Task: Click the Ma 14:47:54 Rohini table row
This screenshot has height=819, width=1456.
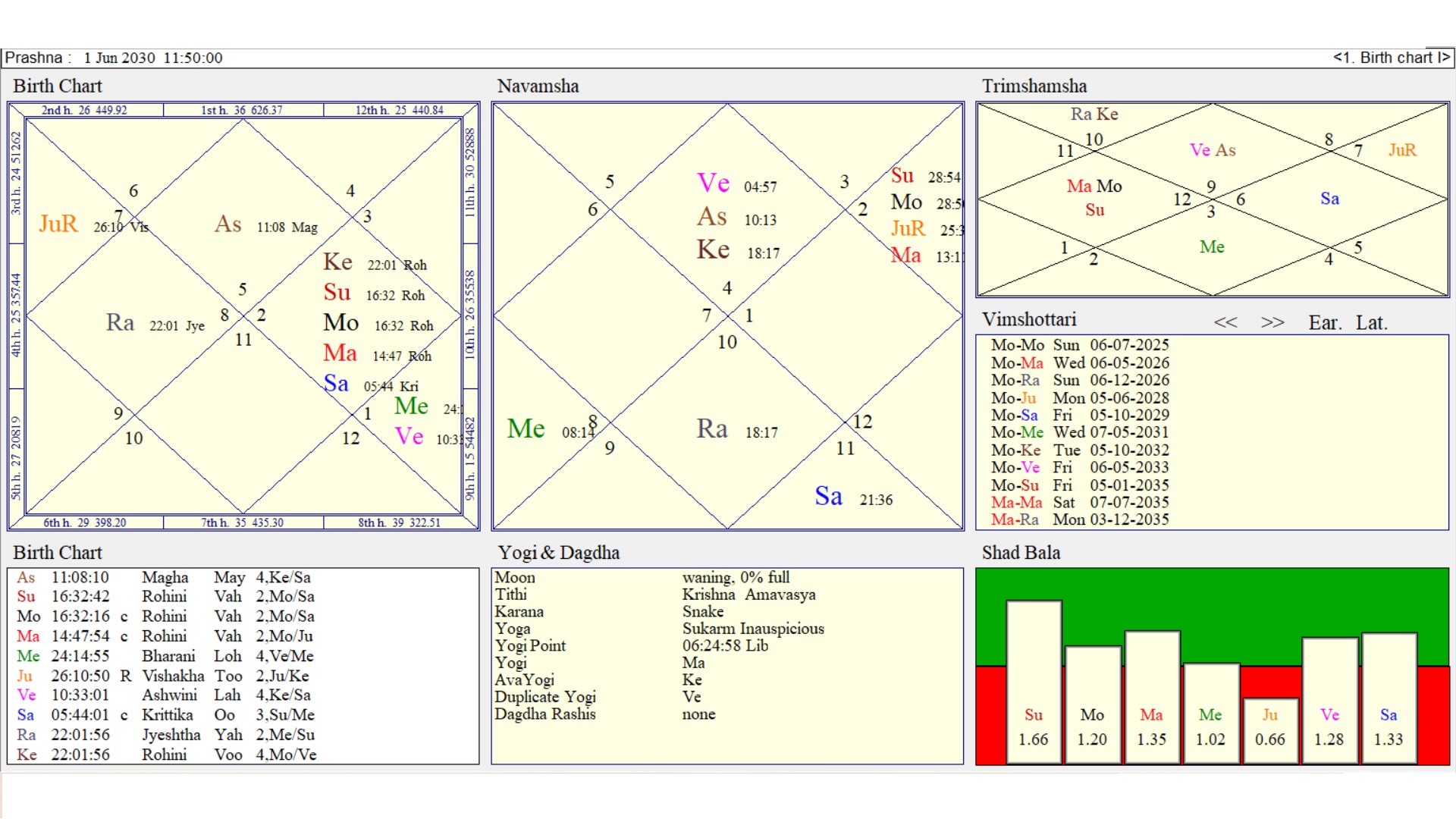Action: 165,636
